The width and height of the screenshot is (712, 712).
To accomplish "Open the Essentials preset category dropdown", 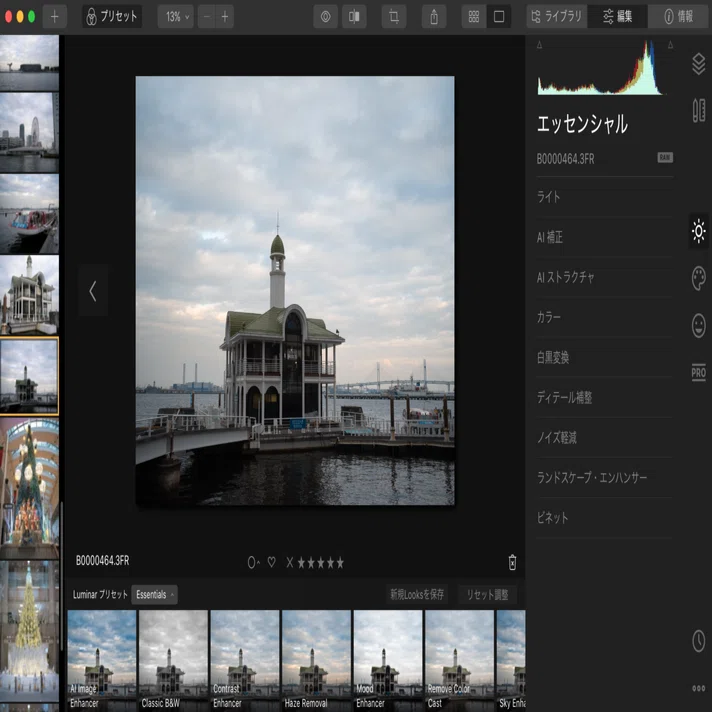I will (x=154, y=594).
